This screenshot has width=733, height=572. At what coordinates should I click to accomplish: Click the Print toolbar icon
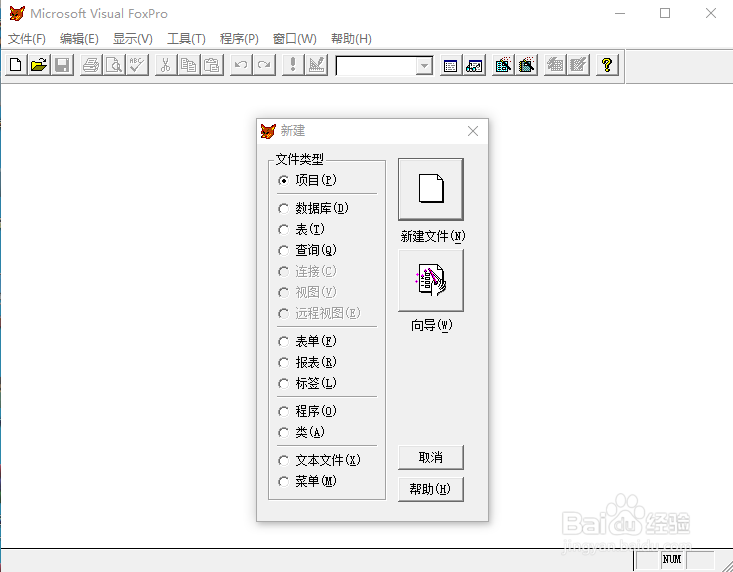click(91, 64)
